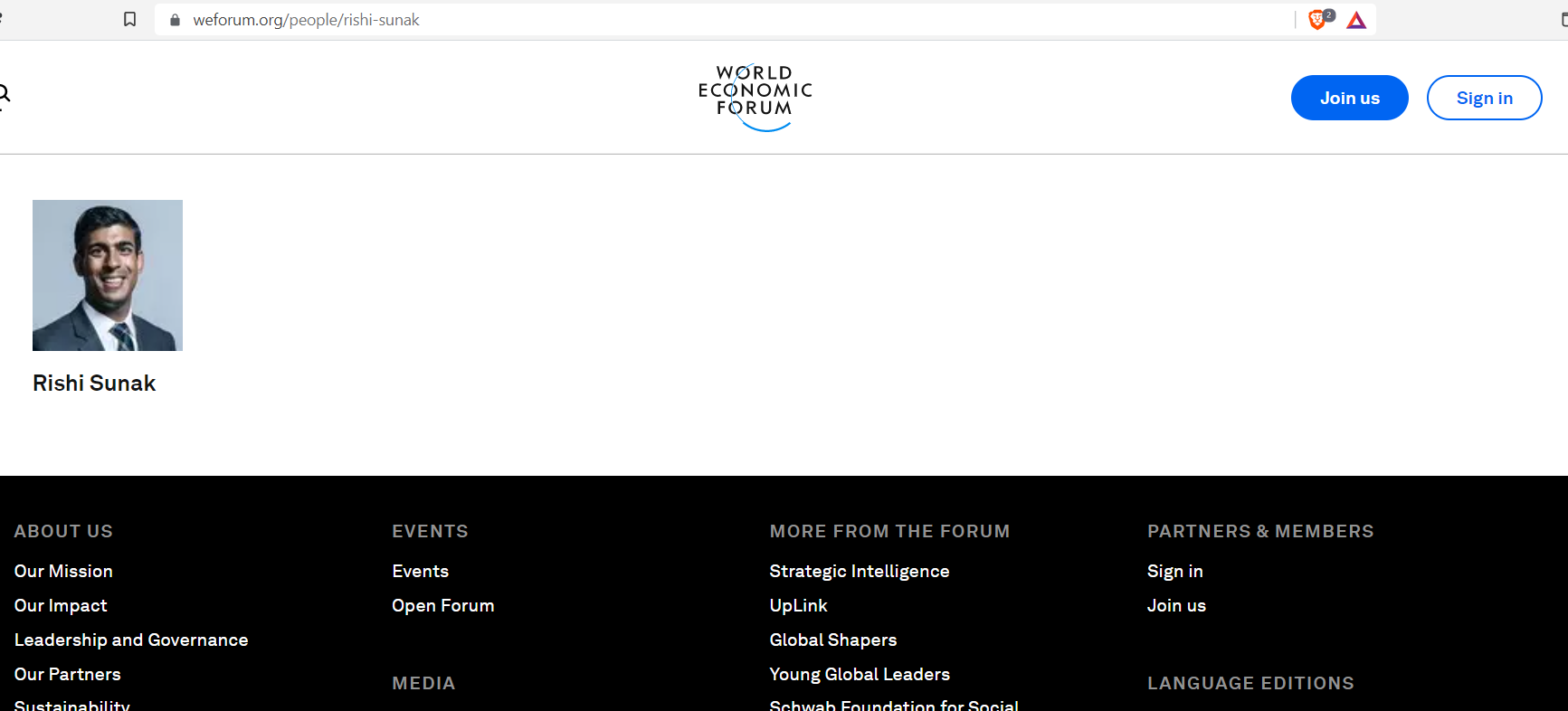The image size is (1568, 711).
Task: Click the World Economic Forum logo
Action: point(755,97)
